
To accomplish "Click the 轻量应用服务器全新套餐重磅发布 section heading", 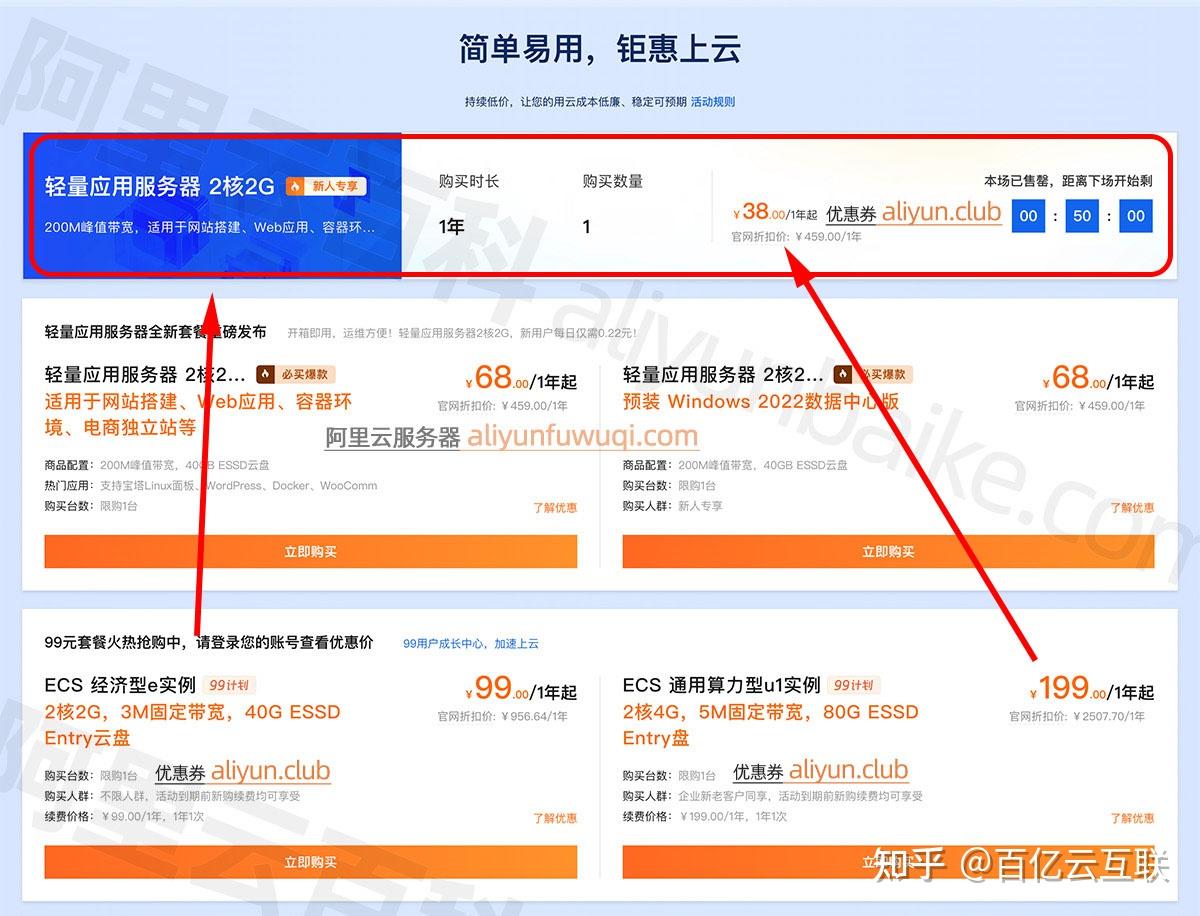I will point(156,332).
